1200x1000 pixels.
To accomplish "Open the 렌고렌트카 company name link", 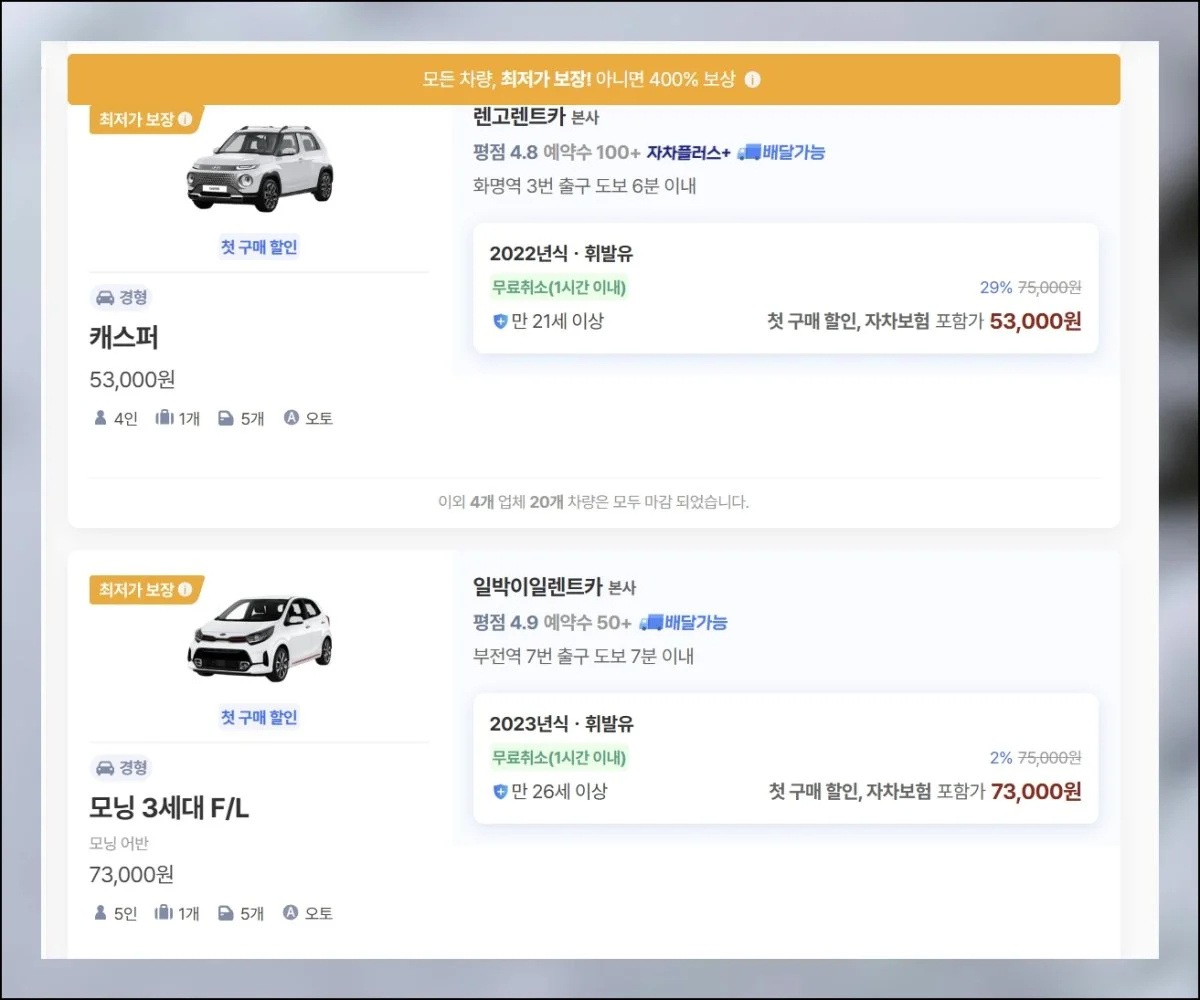I will 519,117.
